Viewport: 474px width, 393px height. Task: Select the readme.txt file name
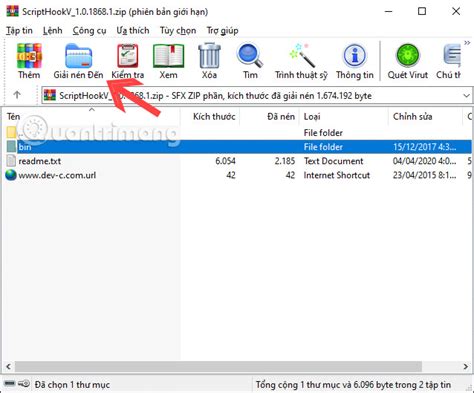pos(40,161)
